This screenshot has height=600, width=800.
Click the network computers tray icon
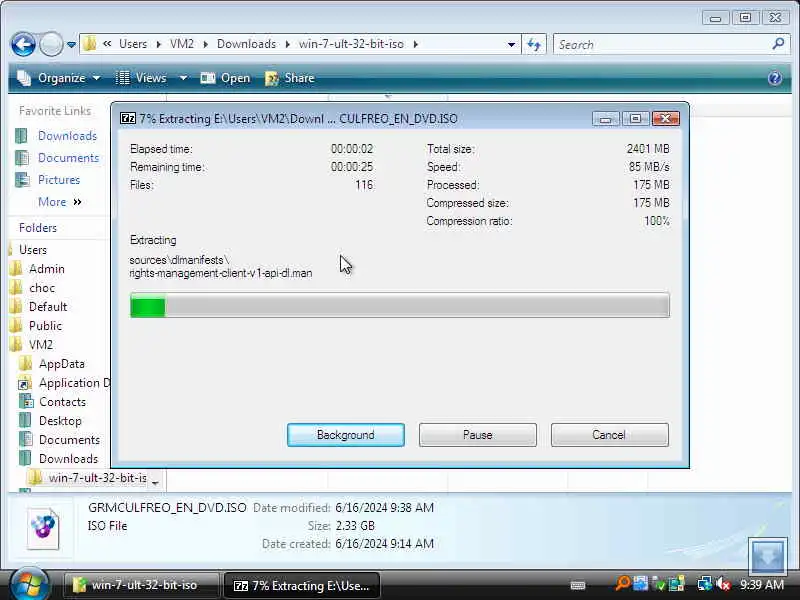705,584
